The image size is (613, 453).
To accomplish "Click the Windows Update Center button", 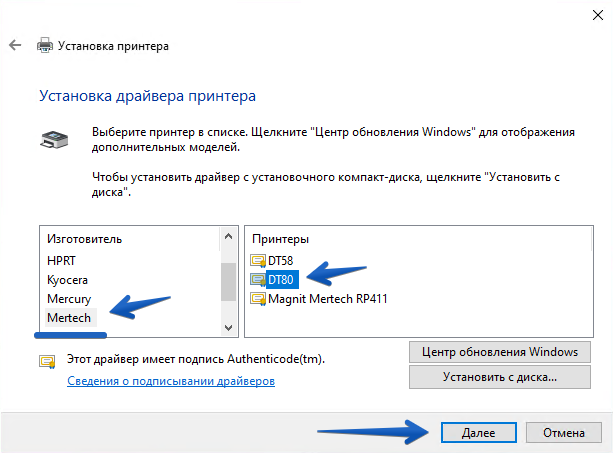I will tap(499, 352).
